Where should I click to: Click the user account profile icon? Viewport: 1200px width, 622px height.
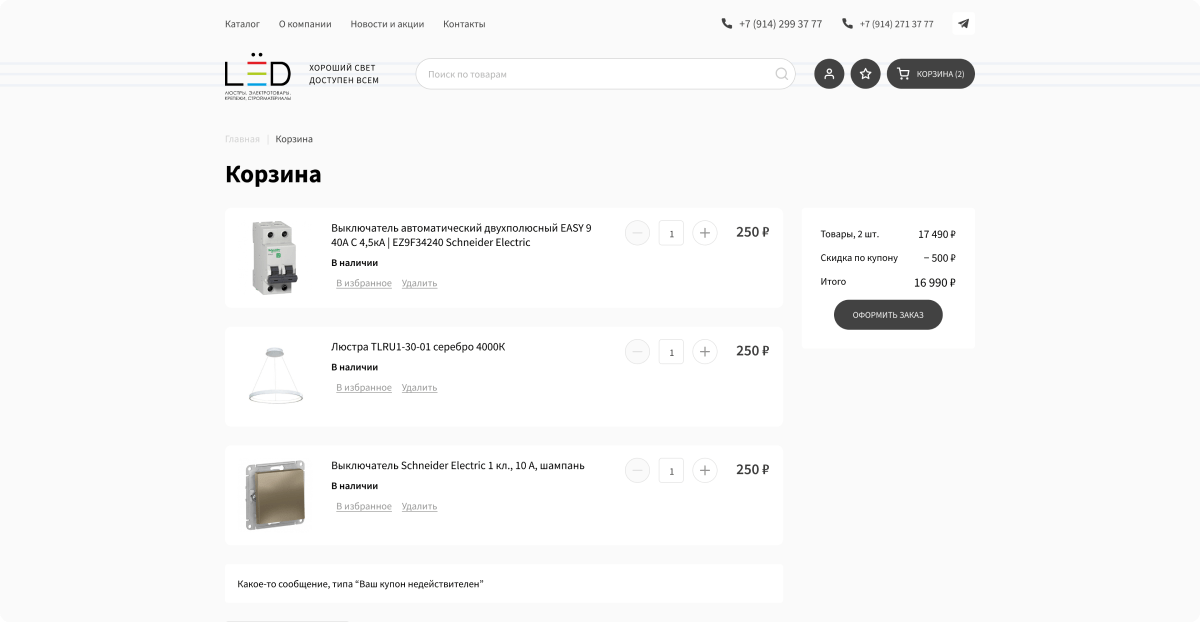[x=829, y=74]
